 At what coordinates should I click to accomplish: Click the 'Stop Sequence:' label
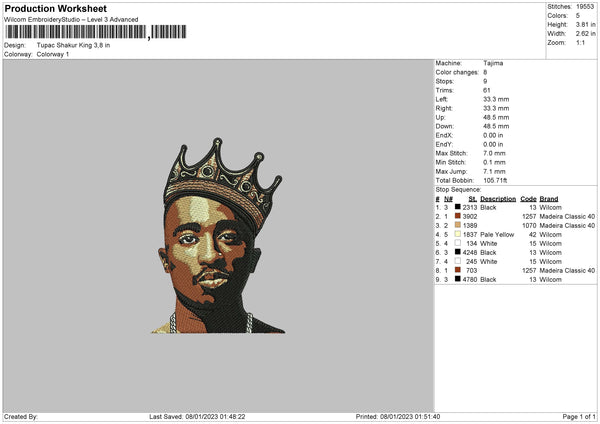458,190
